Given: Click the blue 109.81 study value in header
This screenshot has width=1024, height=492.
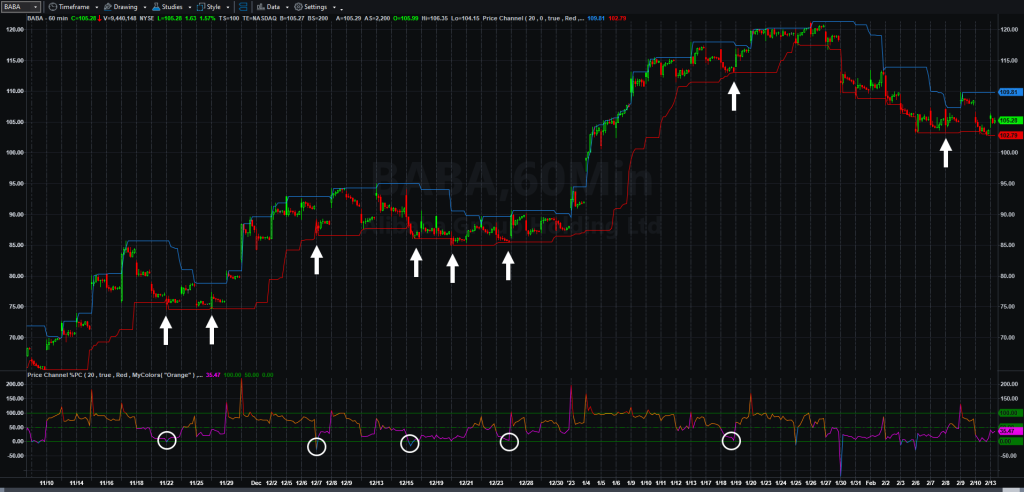Looking at the screenshot, I should pos(596,18).
